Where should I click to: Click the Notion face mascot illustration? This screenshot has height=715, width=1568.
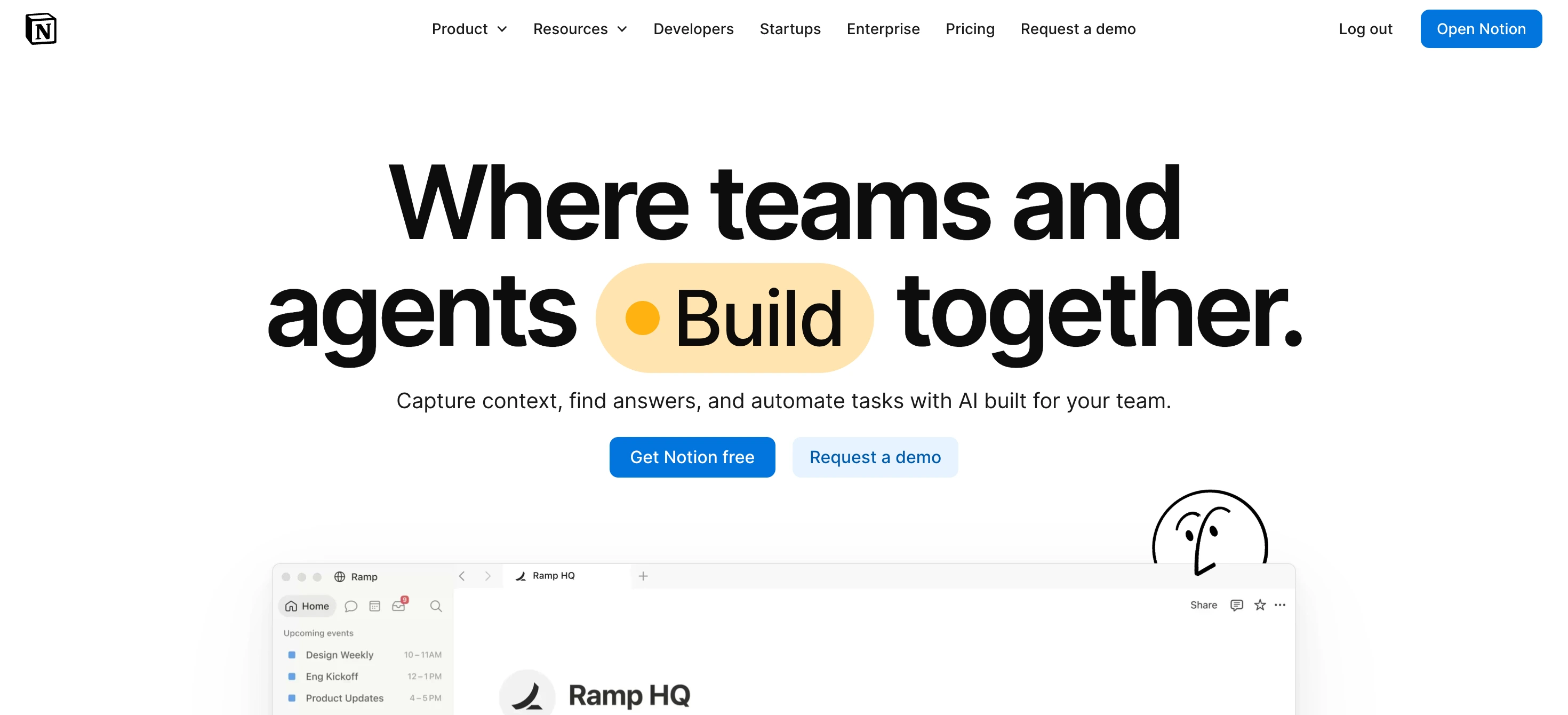[1210, 533]
